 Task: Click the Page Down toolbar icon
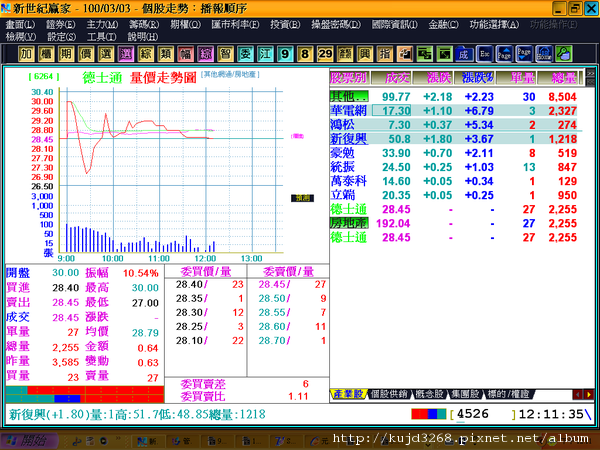tap(524, 54)
